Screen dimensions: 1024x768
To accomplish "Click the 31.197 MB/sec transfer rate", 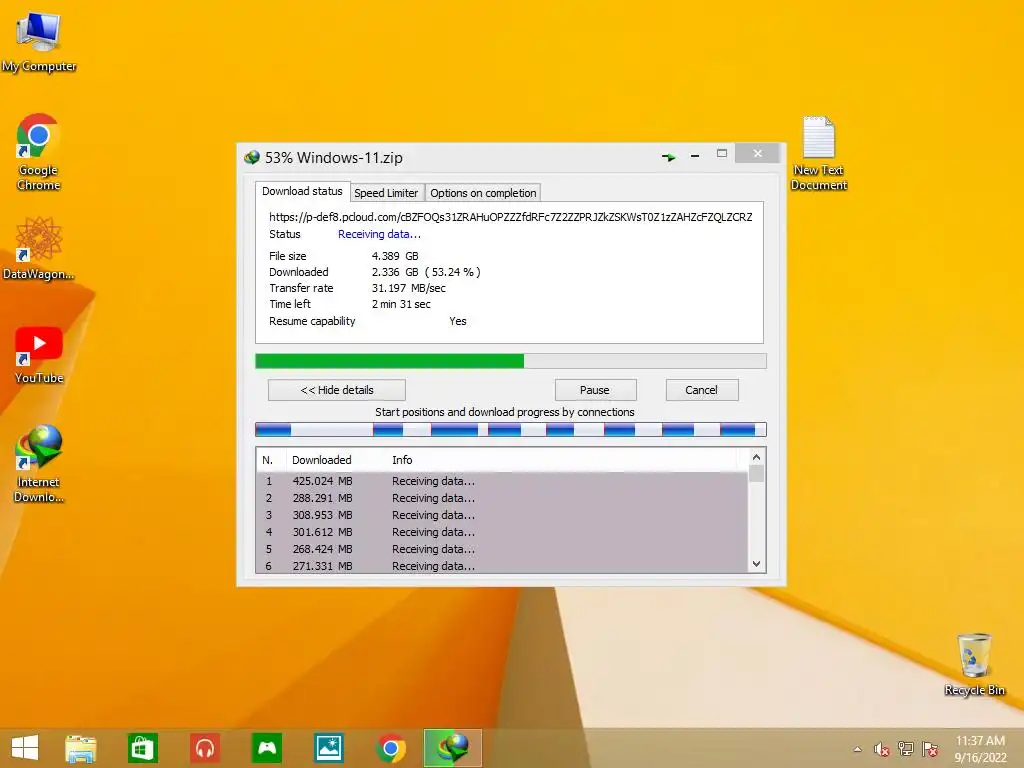I will (409, 288).
